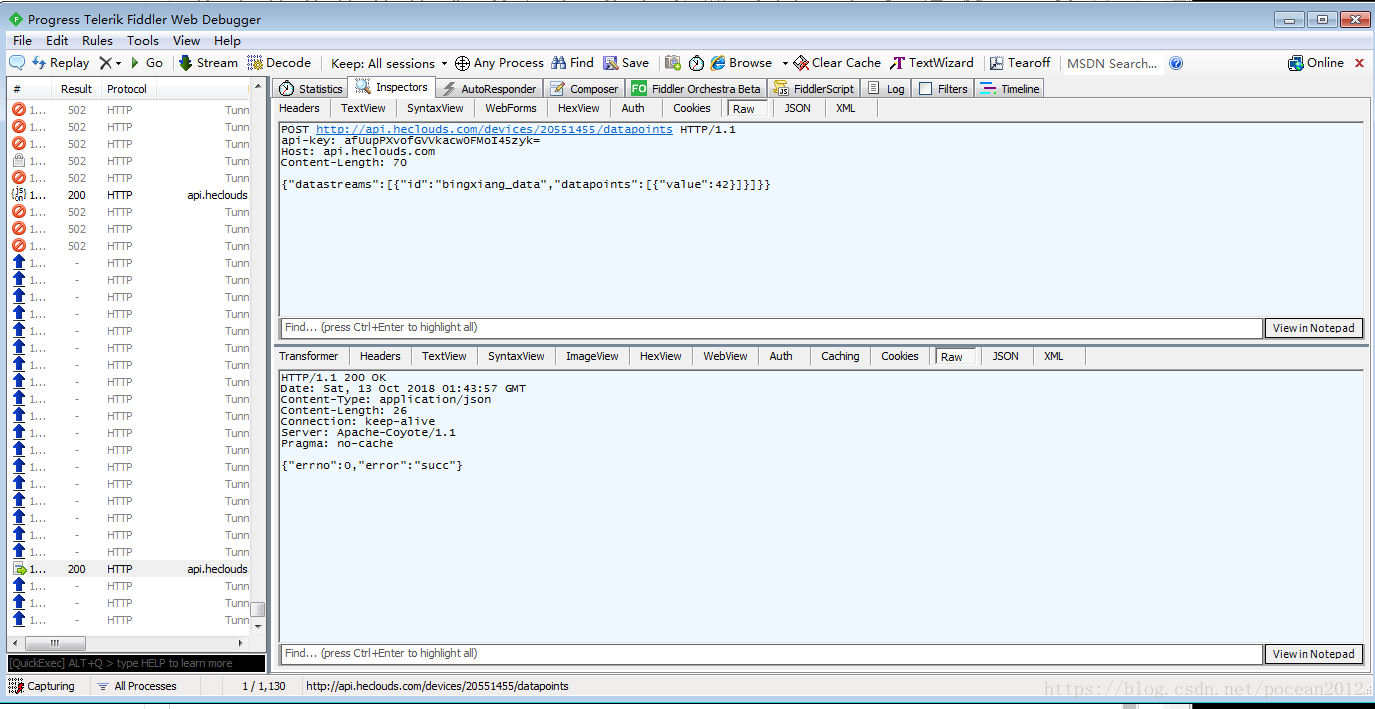Image resolution: width=1375 pixels, height=709 pixels.
Task: Select response ImageView tab
Action: tap(592, 356)
